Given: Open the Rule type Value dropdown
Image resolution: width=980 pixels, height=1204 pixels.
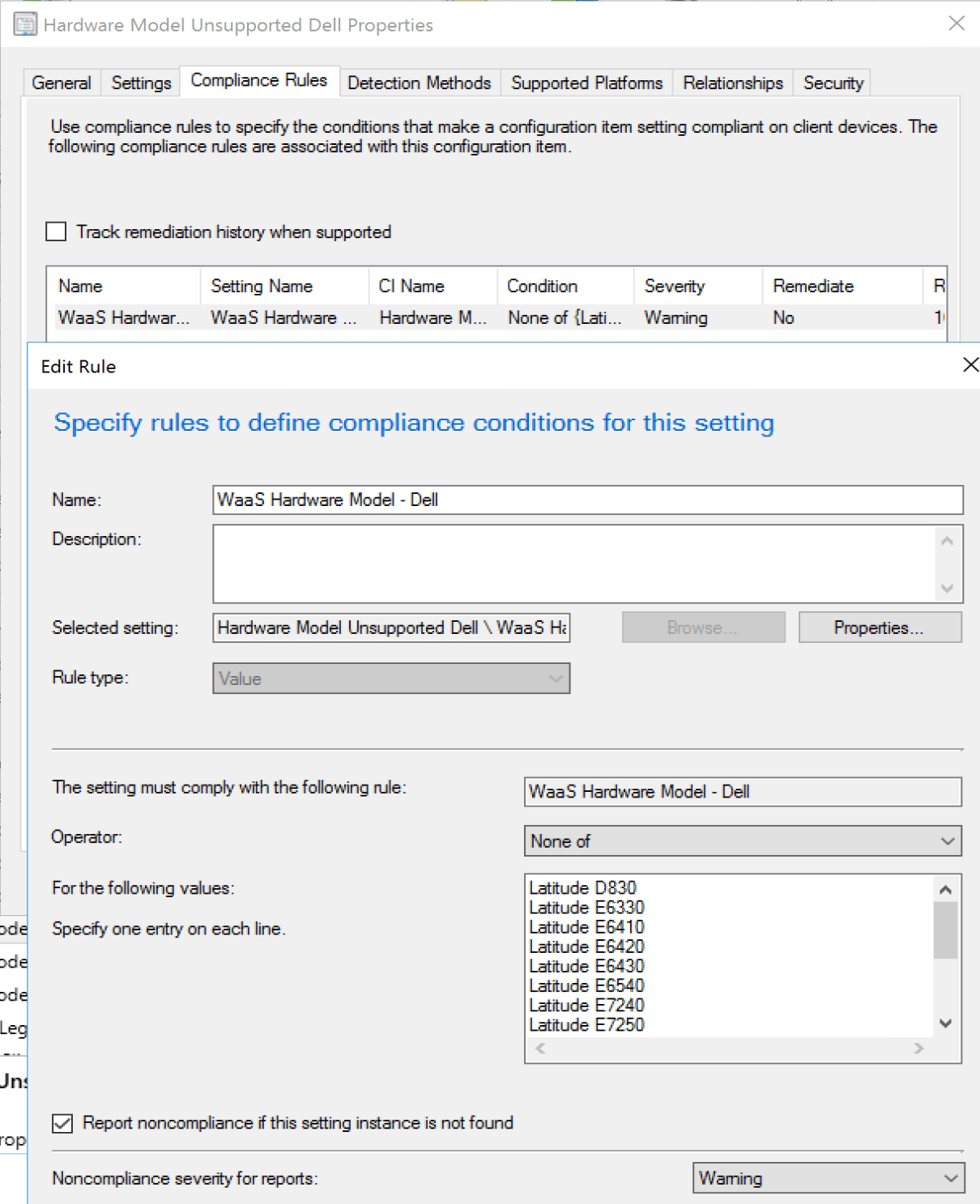Looking at the screenshot, I should click(x=391, y=679).
